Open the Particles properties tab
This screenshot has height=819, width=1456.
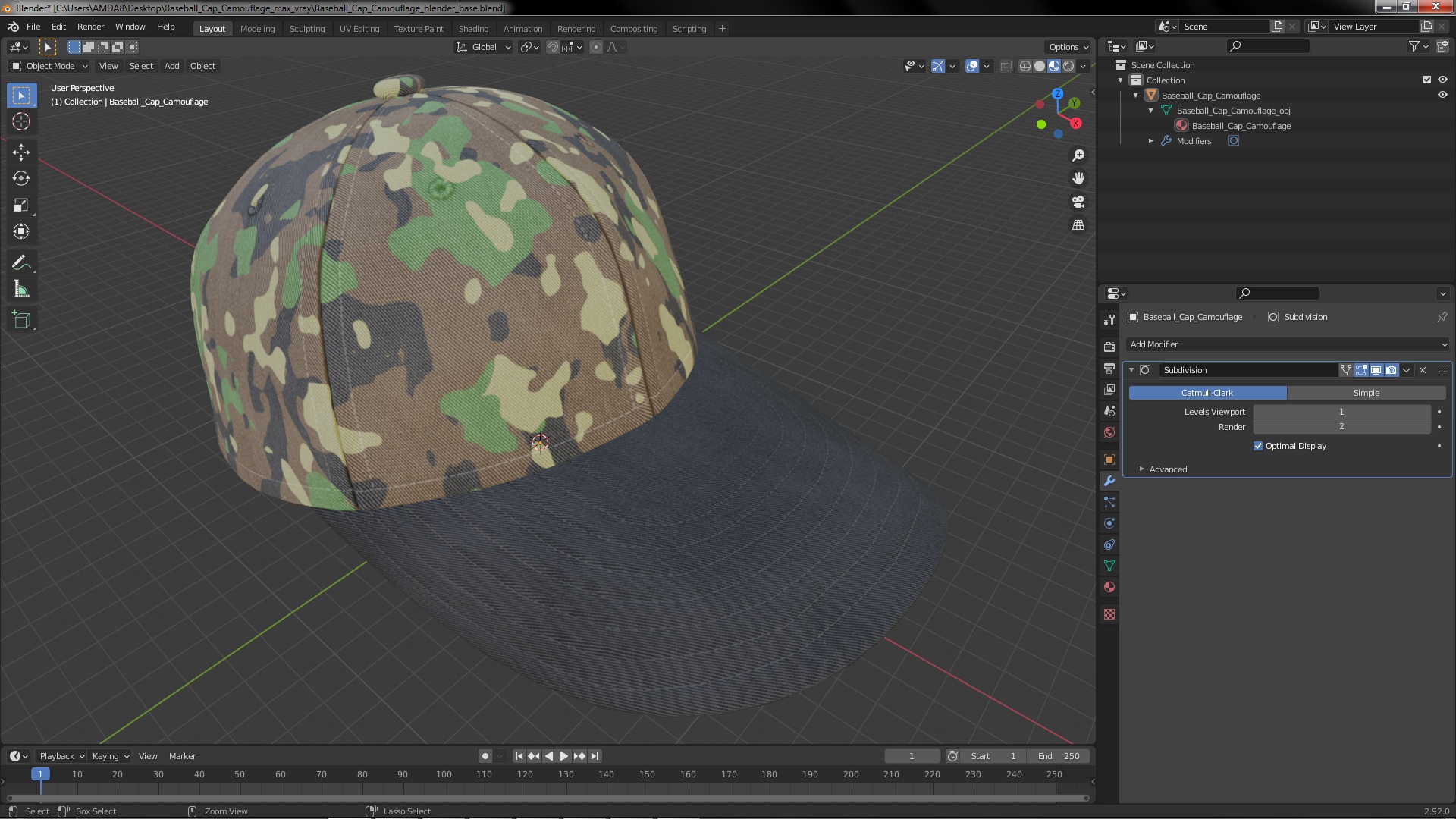pos(1109,502)
